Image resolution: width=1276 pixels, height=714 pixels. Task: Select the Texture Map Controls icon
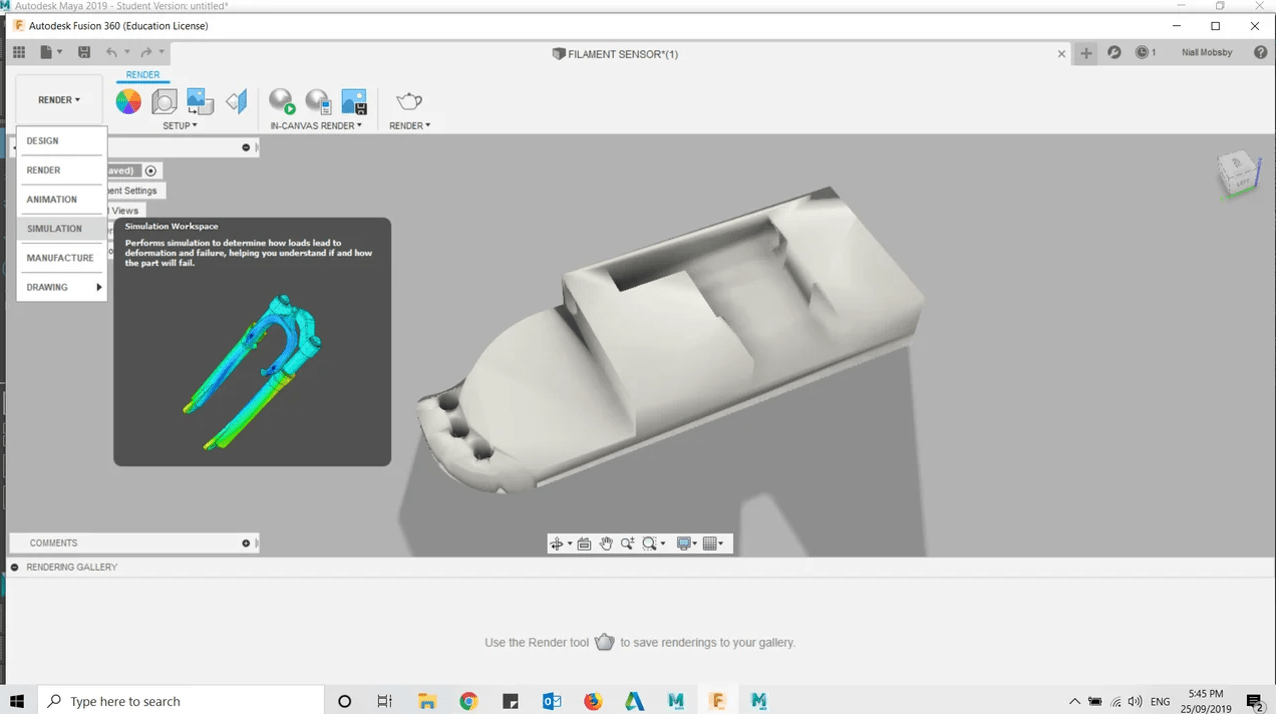pos(236,101)
